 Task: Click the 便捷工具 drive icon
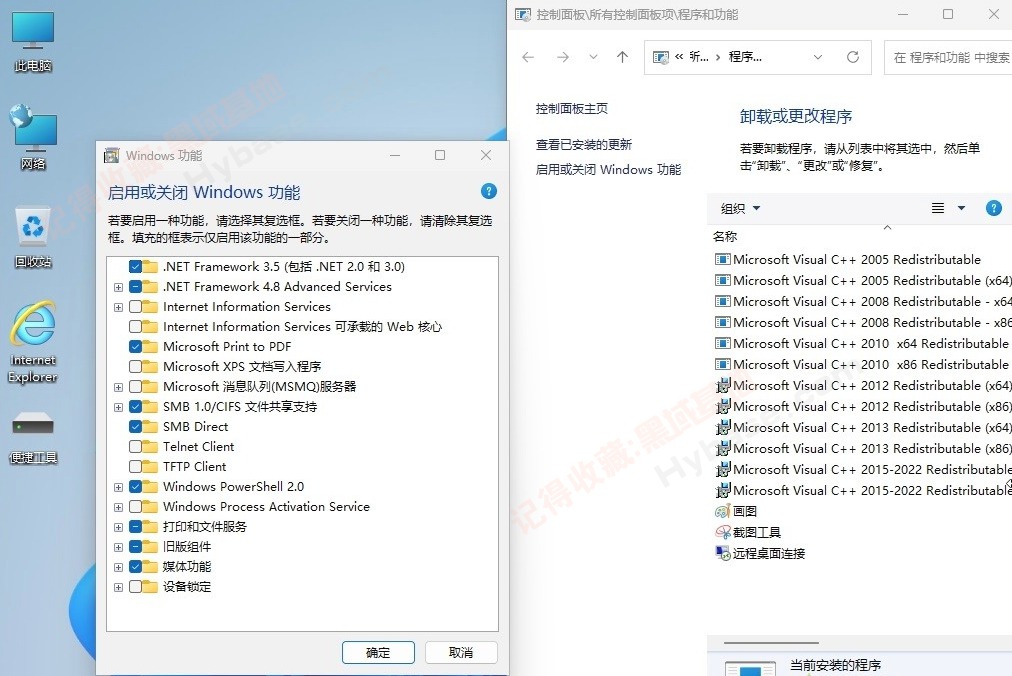pyautogui.click(x=33, y=438)
